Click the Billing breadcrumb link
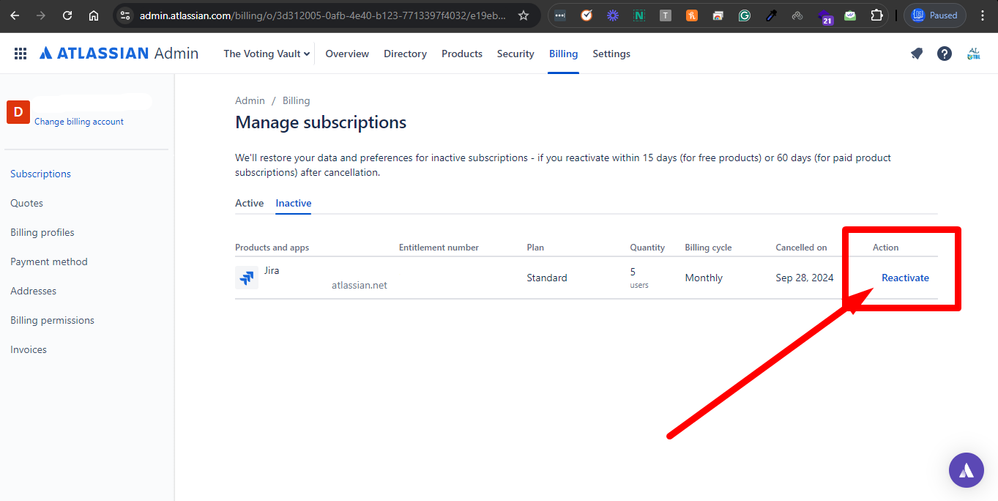 (296, 101)
